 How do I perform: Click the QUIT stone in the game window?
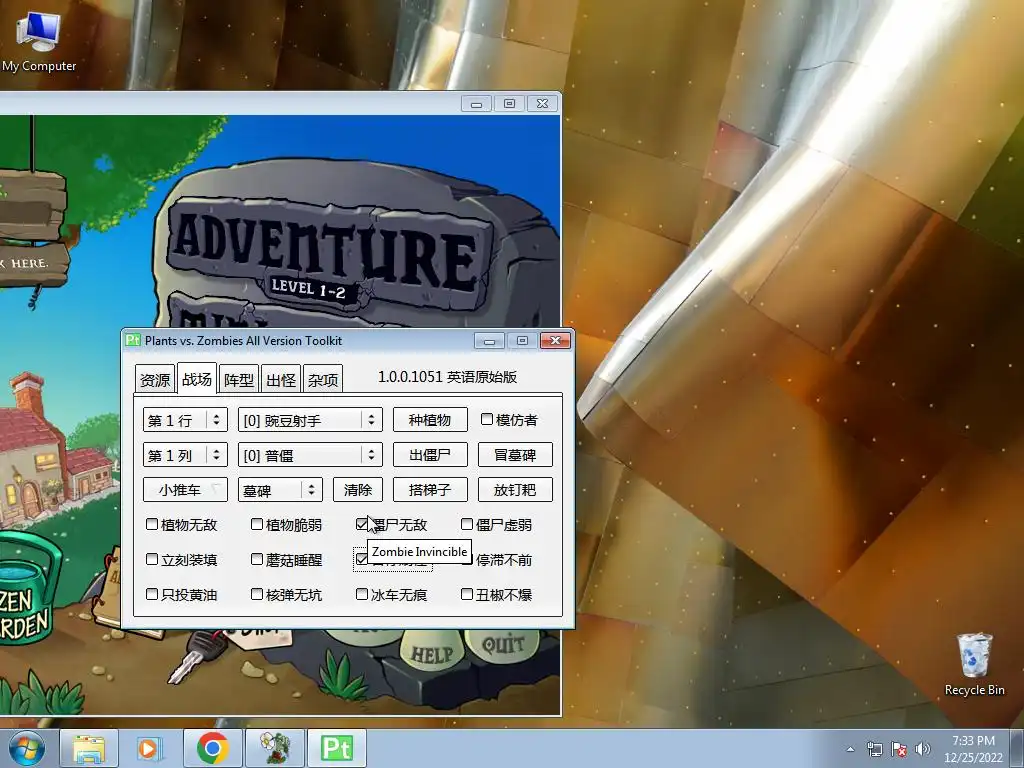[502, 645]
